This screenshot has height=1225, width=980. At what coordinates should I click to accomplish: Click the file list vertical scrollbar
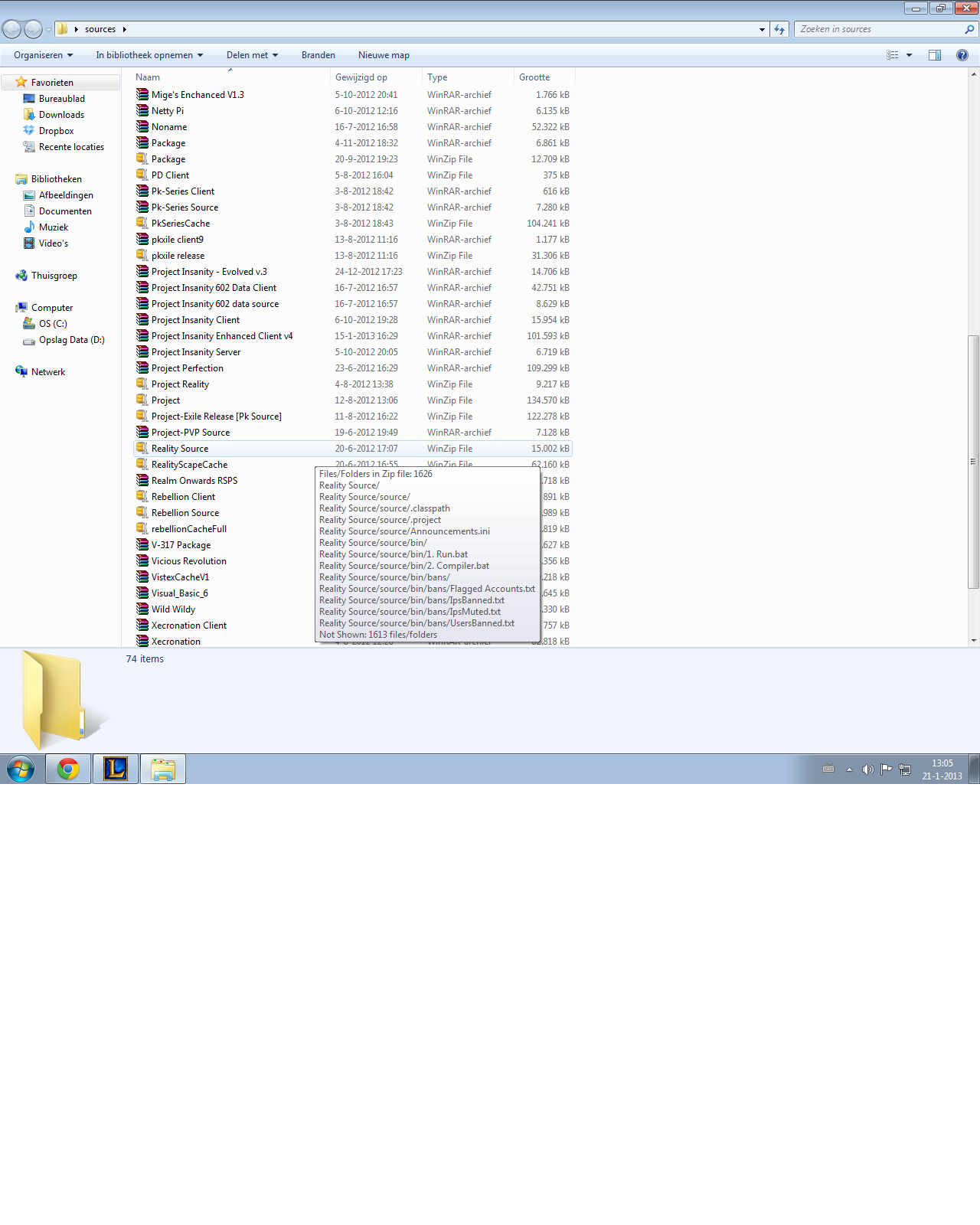[973, 462]
